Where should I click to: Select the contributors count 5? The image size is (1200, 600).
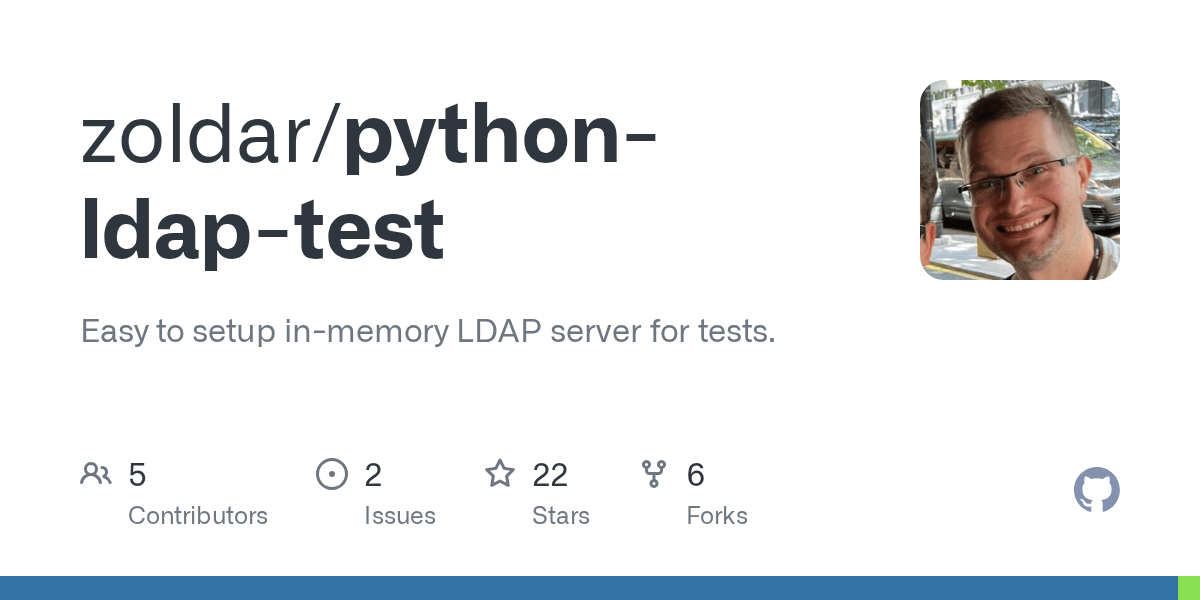[x=138, y=475]
